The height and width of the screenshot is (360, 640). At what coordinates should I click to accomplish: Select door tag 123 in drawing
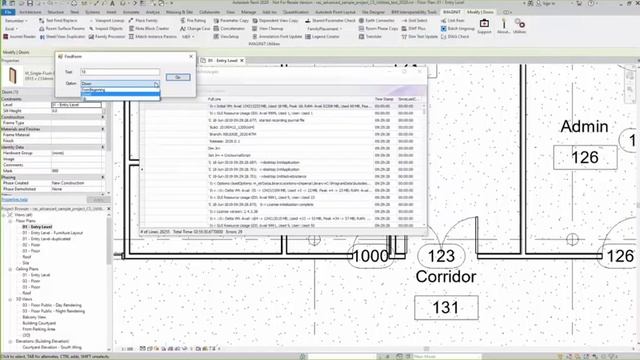[x=441, y=256]
